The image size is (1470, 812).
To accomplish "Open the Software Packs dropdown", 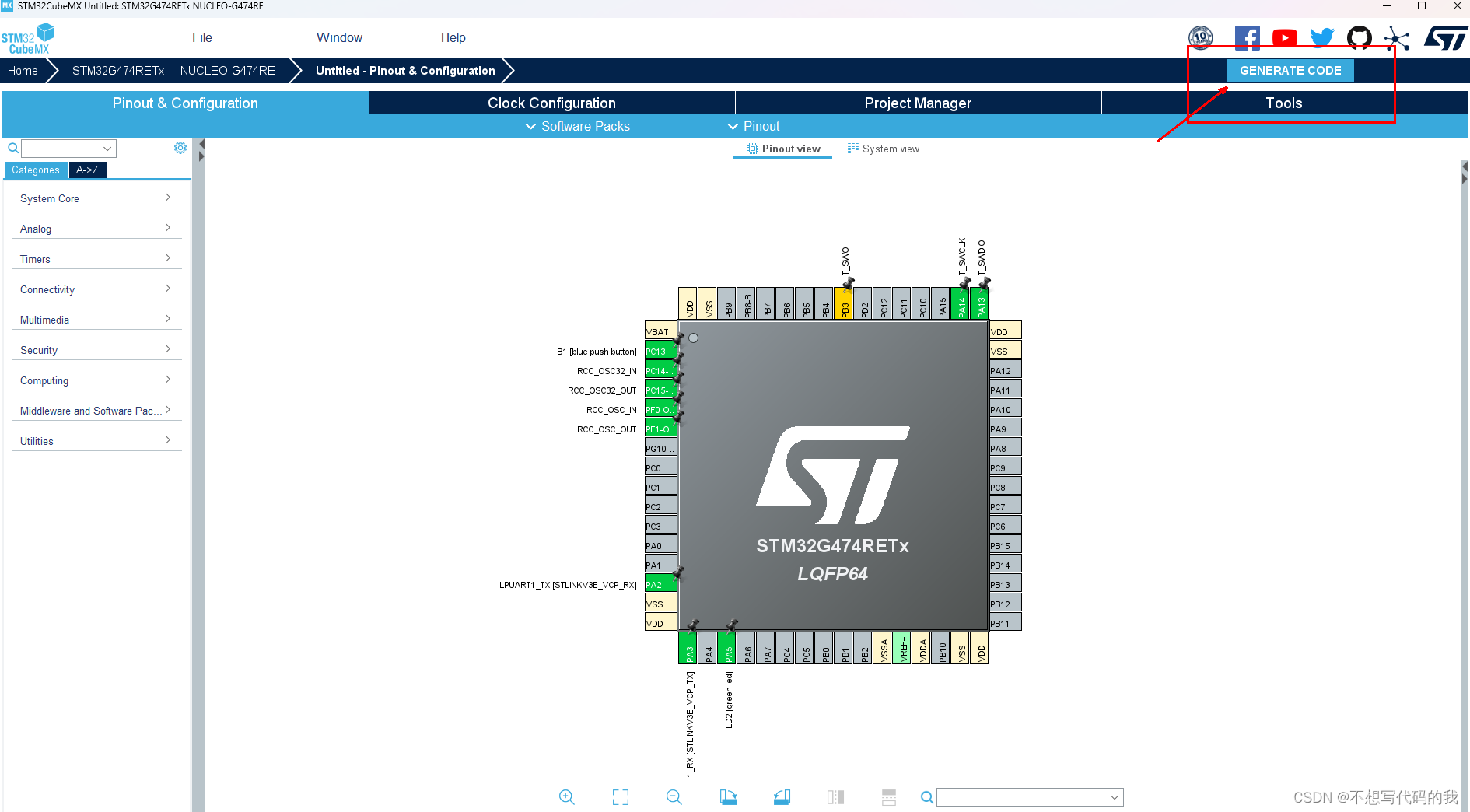I will pyautogui.click(x=577, y=126).
